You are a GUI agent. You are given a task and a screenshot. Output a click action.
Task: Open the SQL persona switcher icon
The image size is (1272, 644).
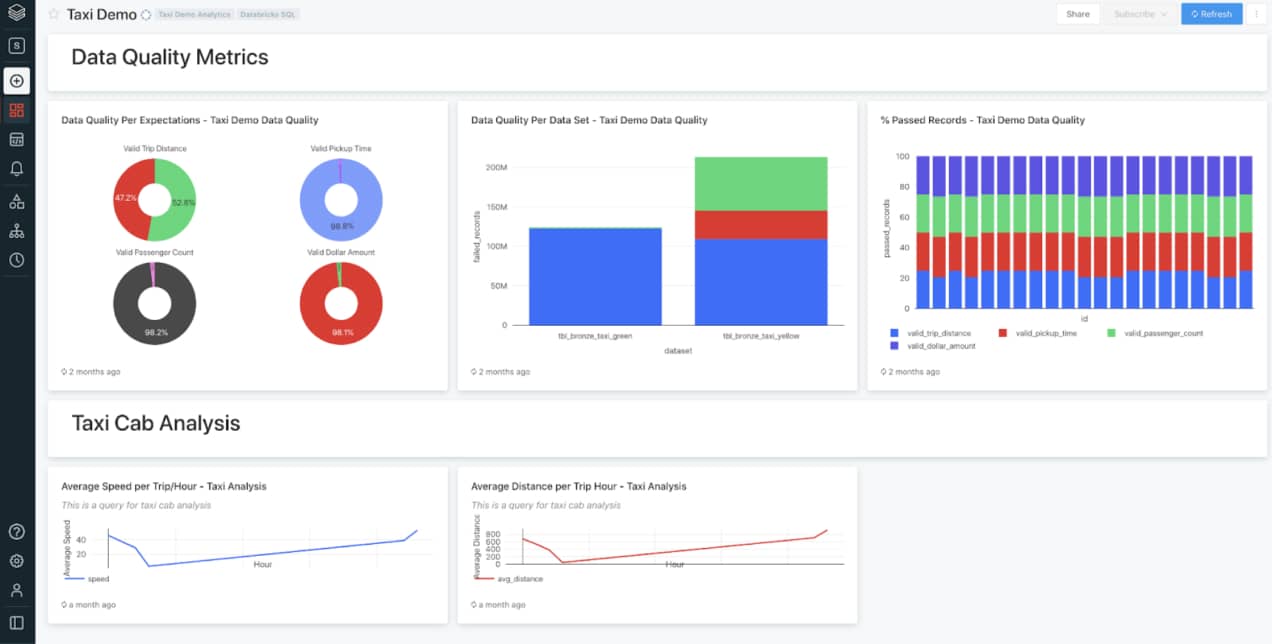(16, 46)
